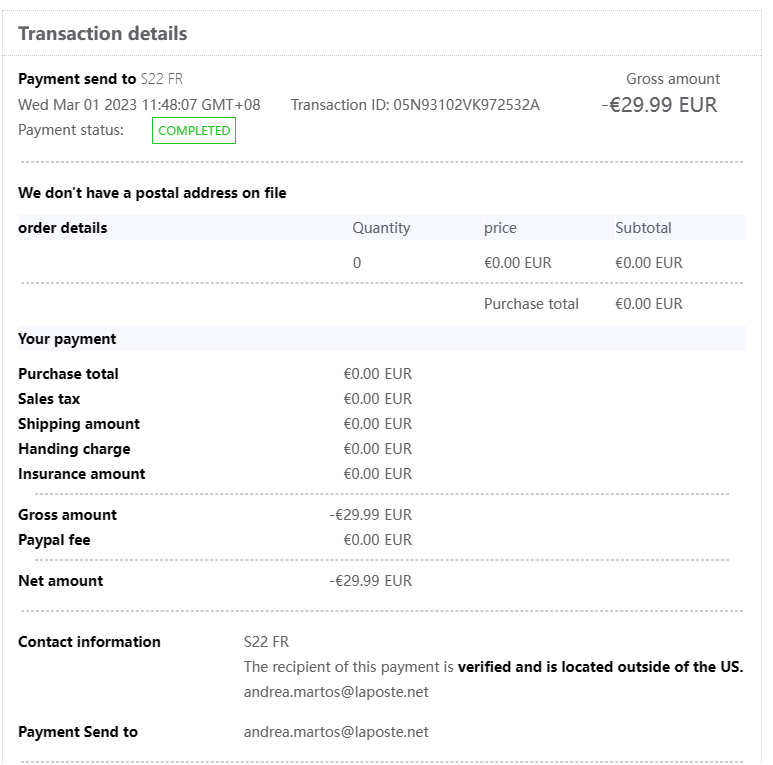Click the Your payment section header
Screen dimensions: 773x765
(x=67, y=339)
